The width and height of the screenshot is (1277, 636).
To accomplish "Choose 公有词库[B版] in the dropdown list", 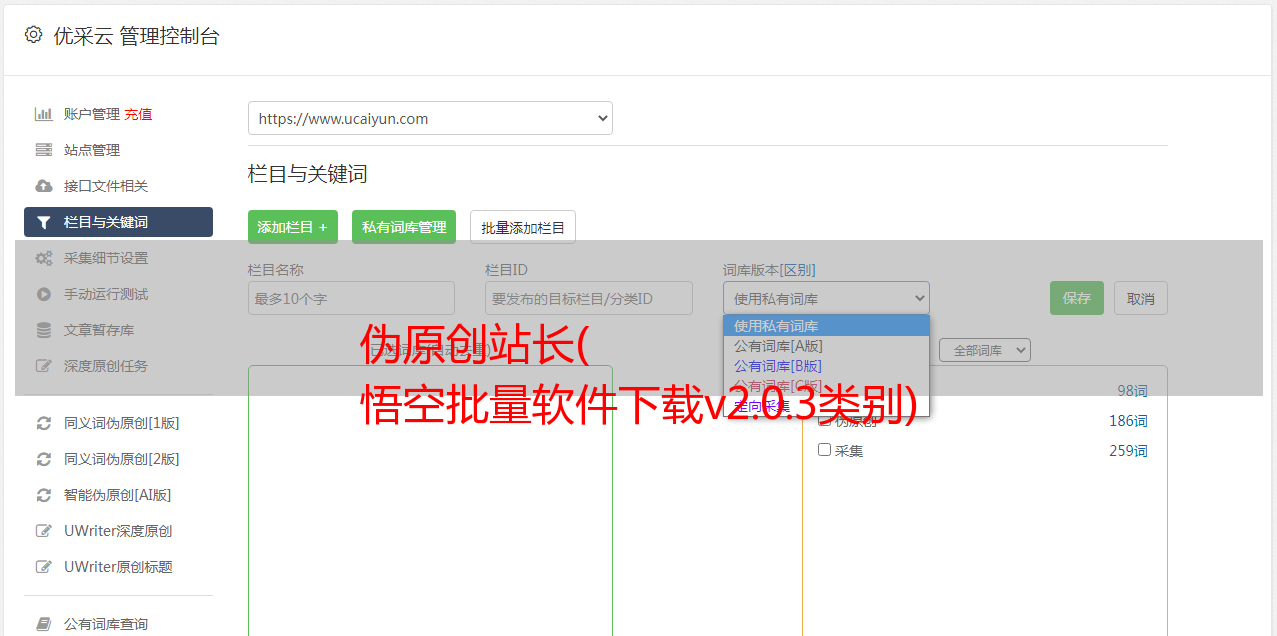I will tap(826, 366).
